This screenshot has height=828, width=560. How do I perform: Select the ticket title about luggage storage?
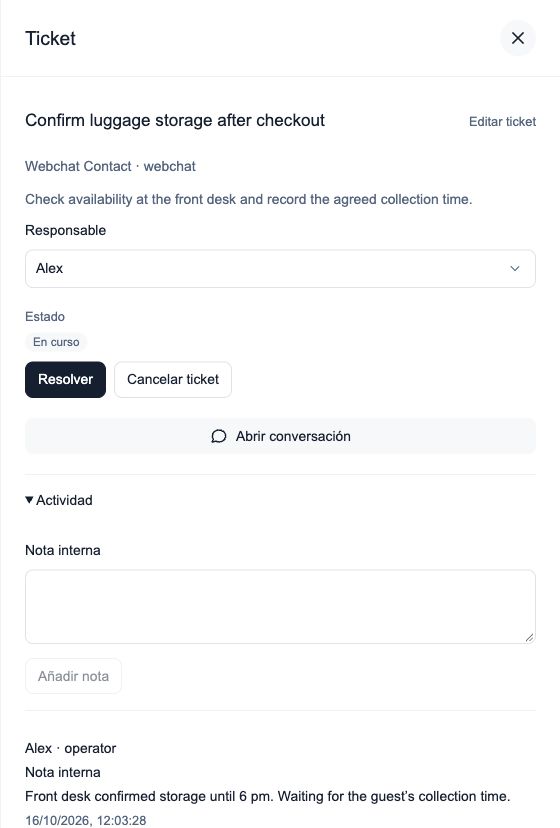(175, 120)
